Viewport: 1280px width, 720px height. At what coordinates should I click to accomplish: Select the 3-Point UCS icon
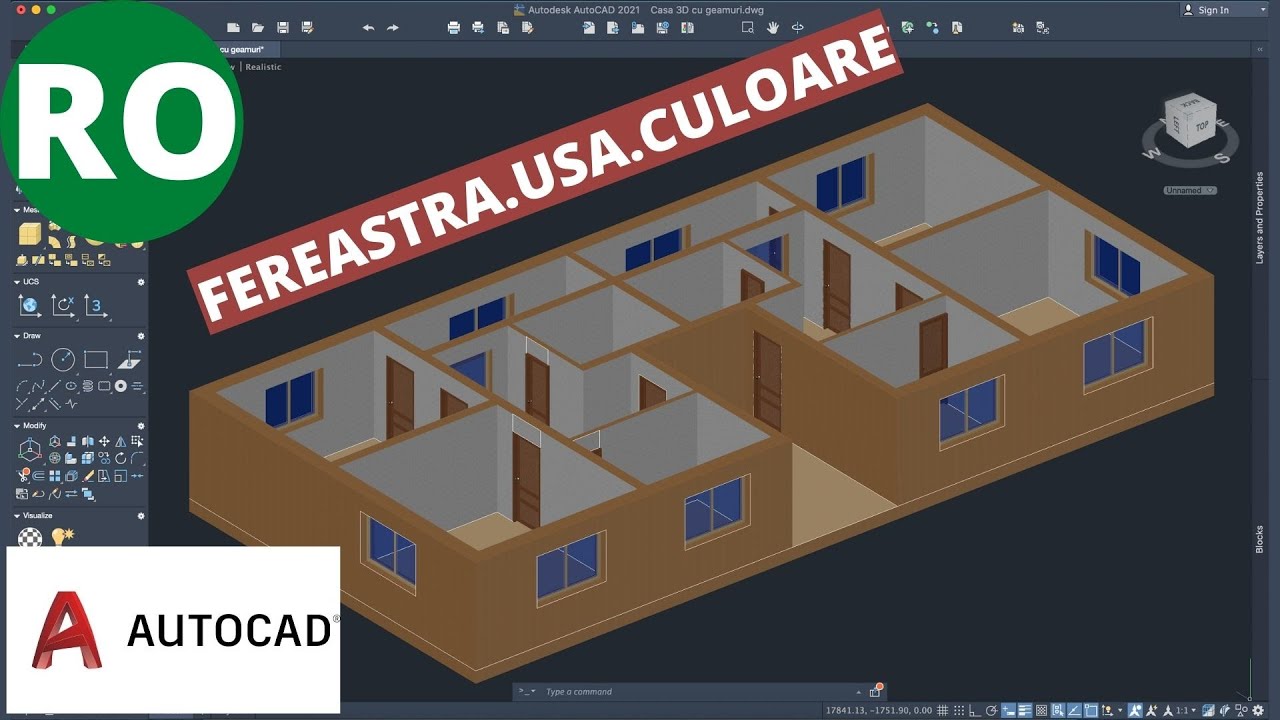95,305
